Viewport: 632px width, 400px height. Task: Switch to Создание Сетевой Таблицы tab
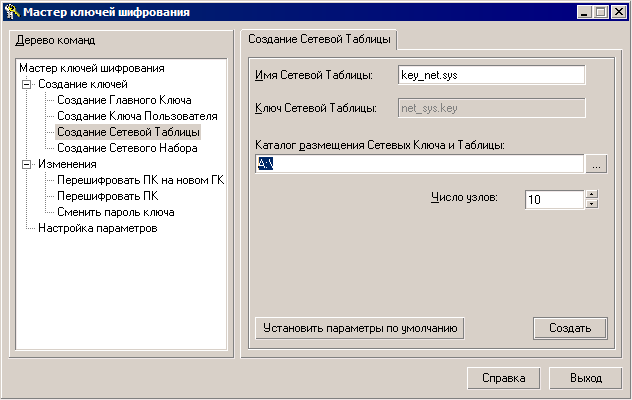coord(319,40)
